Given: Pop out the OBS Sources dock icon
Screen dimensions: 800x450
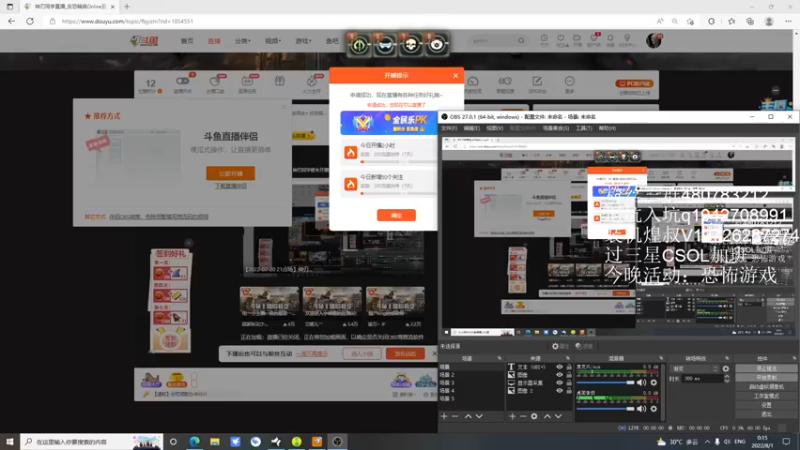Looking at the screenshot, I should (x=568, y=358).
